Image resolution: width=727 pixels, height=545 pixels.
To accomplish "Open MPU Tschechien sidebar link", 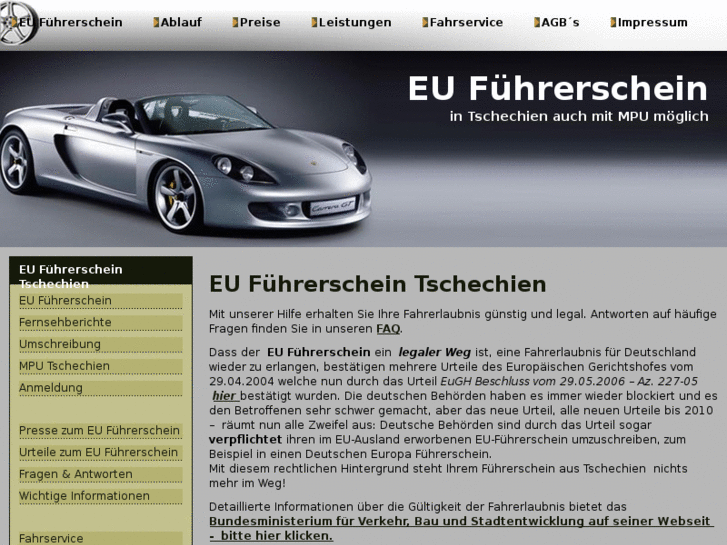I will click(x=101, y=366).
